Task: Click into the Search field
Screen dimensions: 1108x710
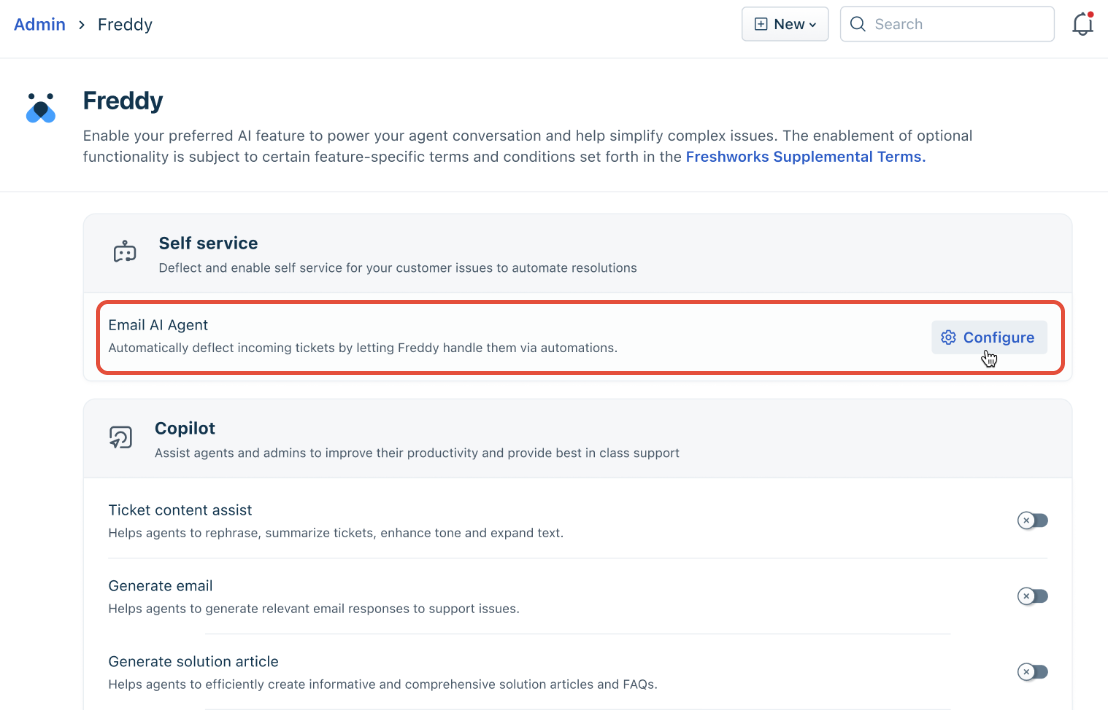Action: pyautogui.click(x=948, y=24)
